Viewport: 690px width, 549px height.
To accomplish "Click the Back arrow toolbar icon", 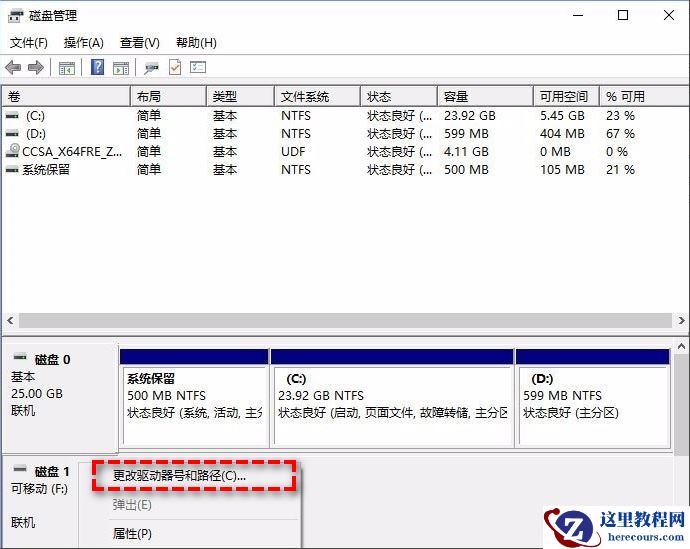I will point(13,68).
